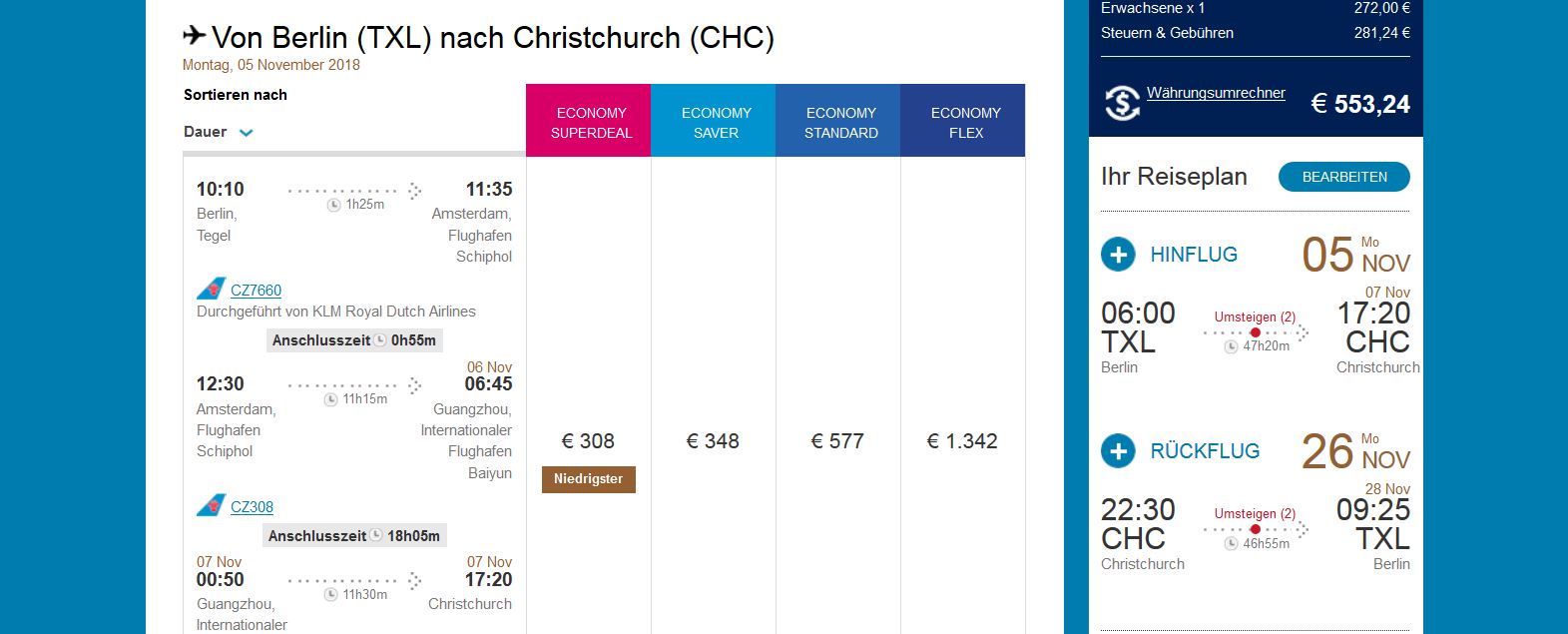Select the Economy Standard column header
Image resolution: width=1568 pixels, height=634 pixels.
[x=838, y=121]
